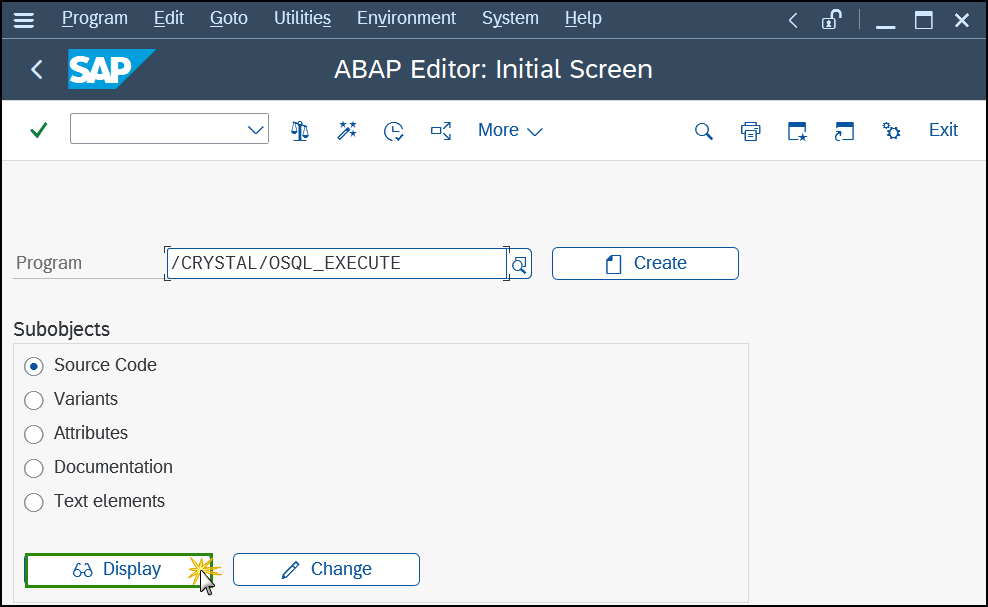Click the Display button
This screenshot has width=988, height=607.
tap(118, 570)
